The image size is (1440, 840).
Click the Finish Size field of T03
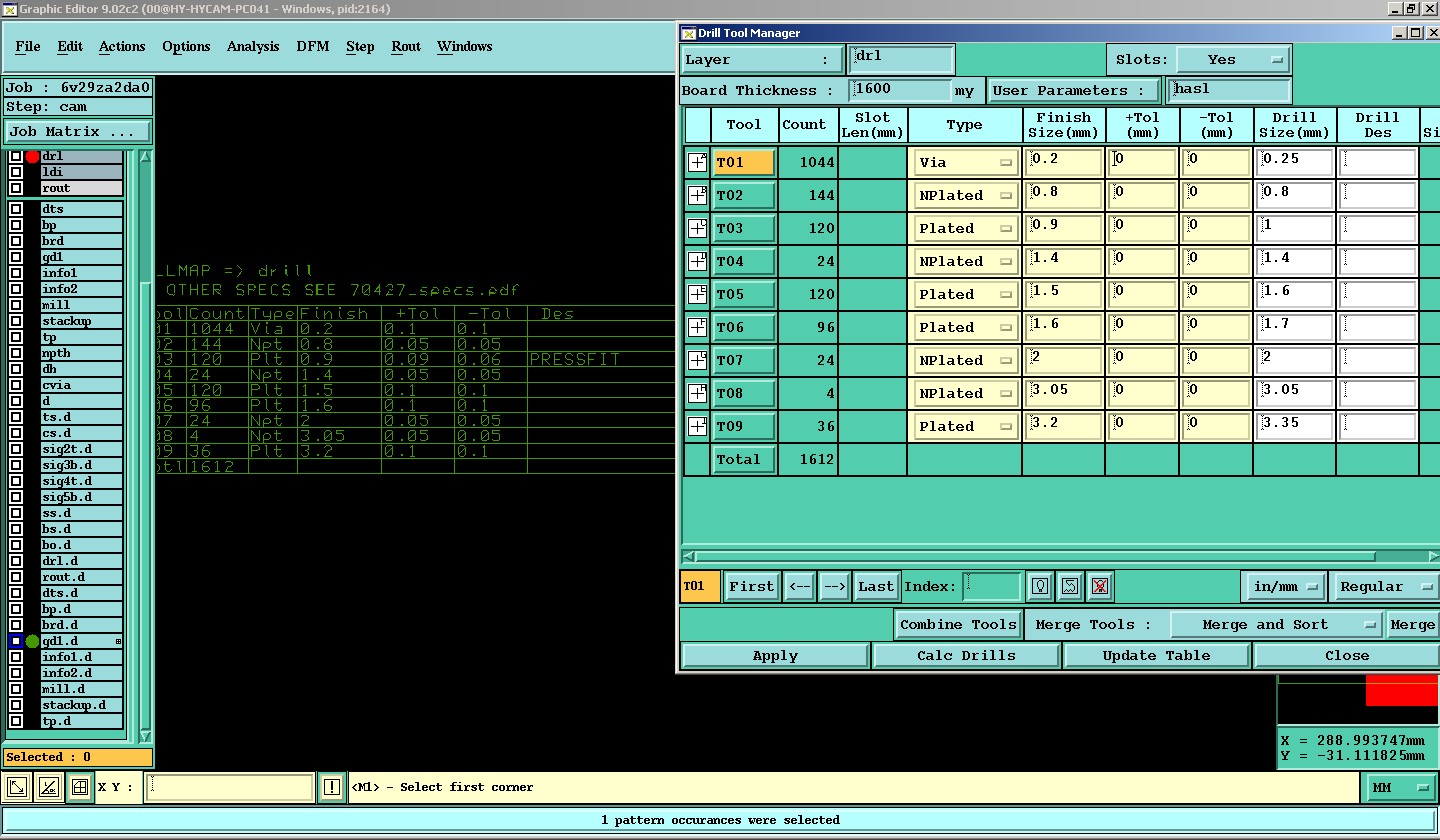(x=1062, y=229)
